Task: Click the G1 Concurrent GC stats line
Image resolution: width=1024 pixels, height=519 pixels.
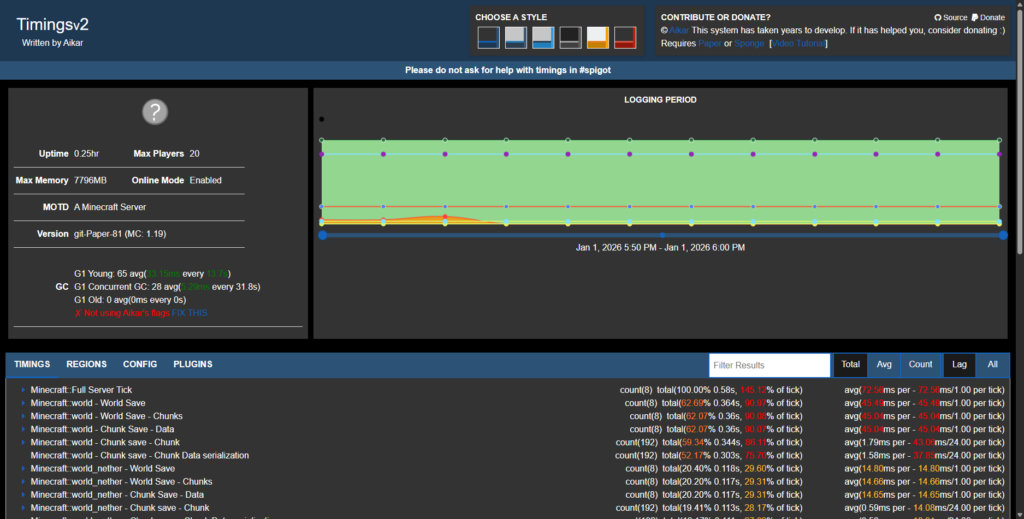Action: coord(167,287)
